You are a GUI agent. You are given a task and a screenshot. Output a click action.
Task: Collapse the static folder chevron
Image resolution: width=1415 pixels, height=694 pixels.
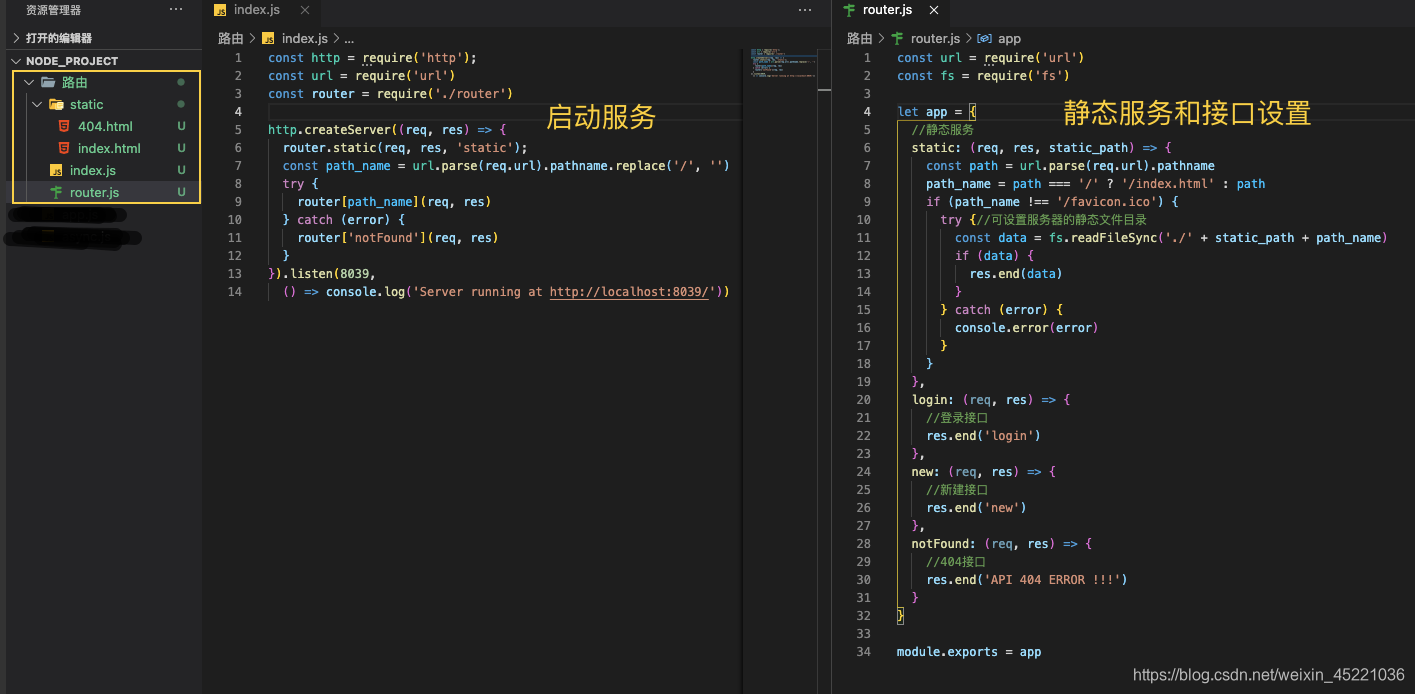pyautogui.click(x=37, y=104)
